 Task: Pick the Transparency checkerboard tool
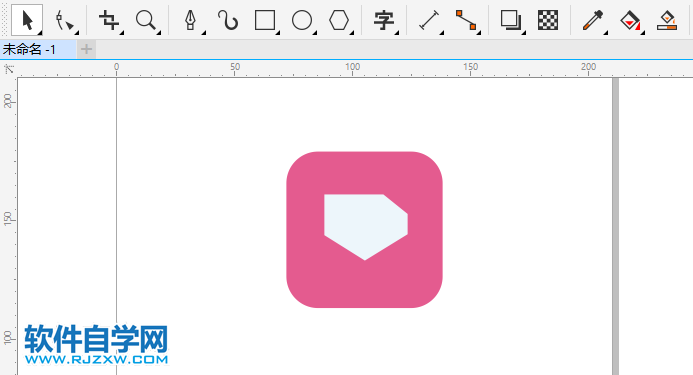click(548, 20)
